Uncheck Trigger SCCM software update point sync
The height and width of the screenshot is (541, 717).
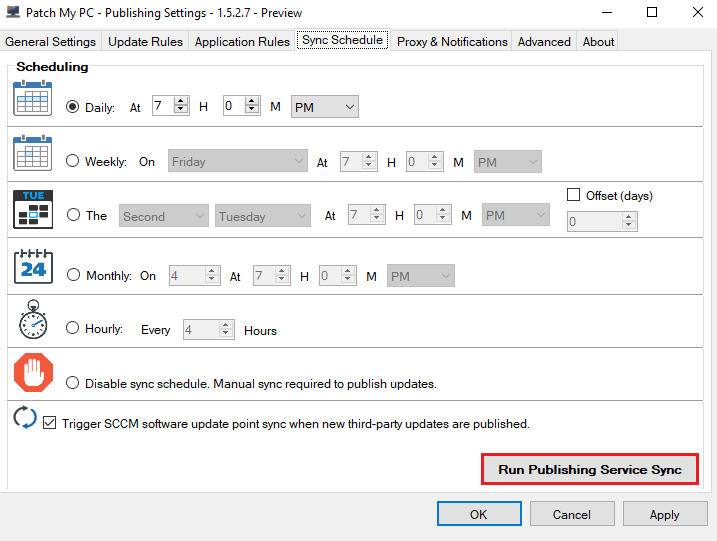point(49,423)
